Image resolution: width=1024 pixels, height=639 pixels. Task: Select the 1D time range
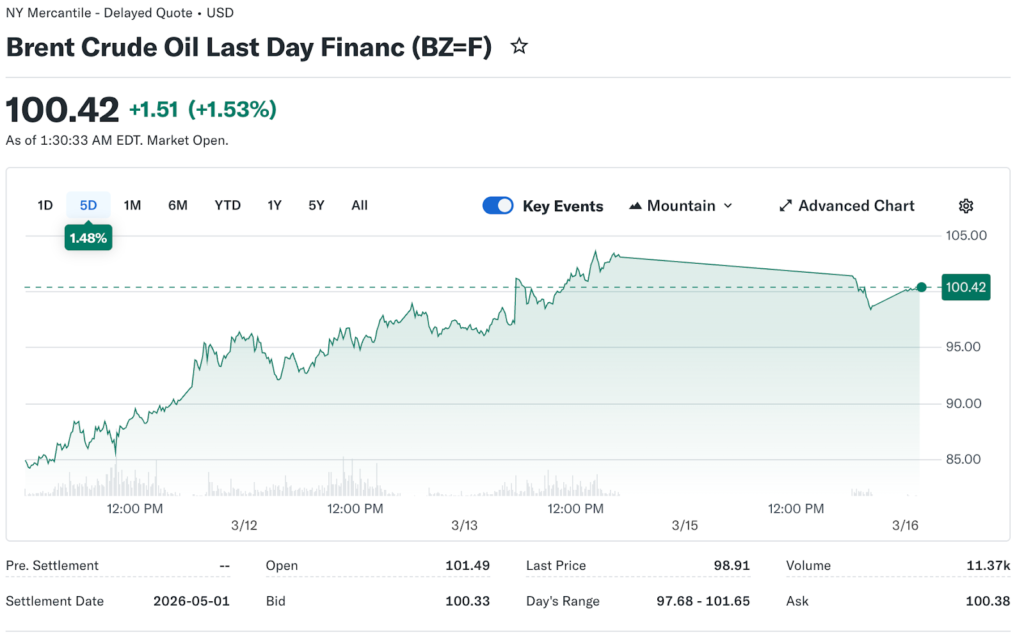[x=45, y=205]
